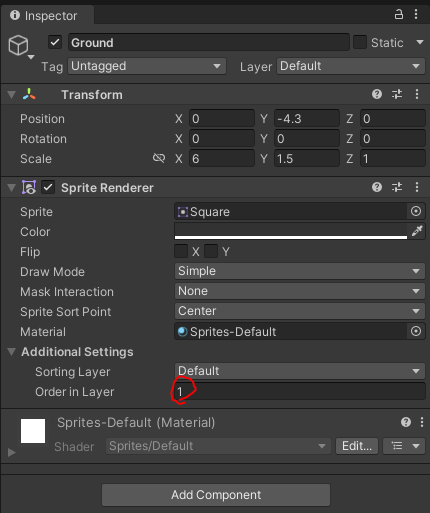This screenshot has height=513, width=430.
Task: Enable the Flip Y checkbox
Action: point(211,251)
